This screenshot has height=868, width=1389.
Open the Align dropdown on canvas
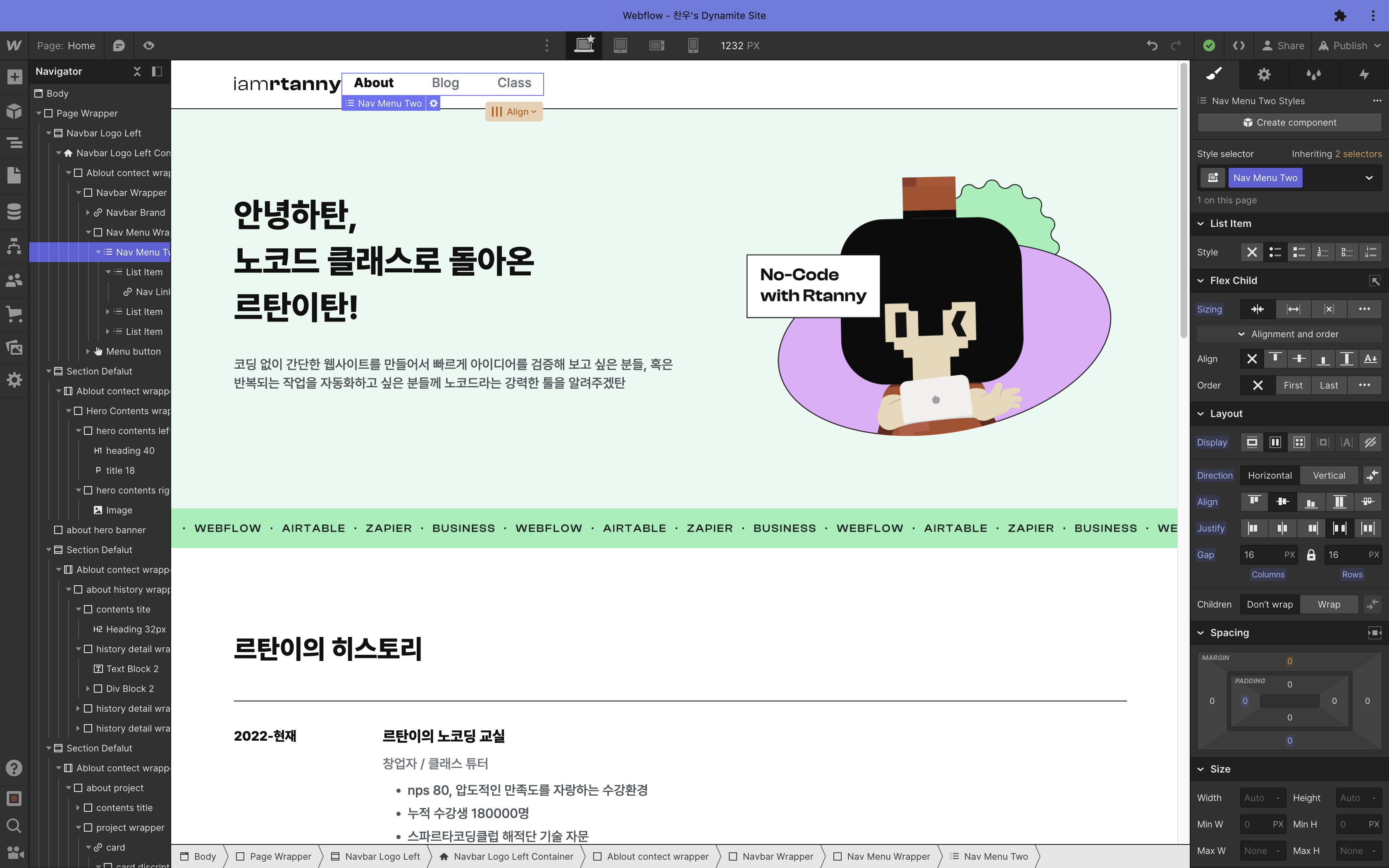514,111
